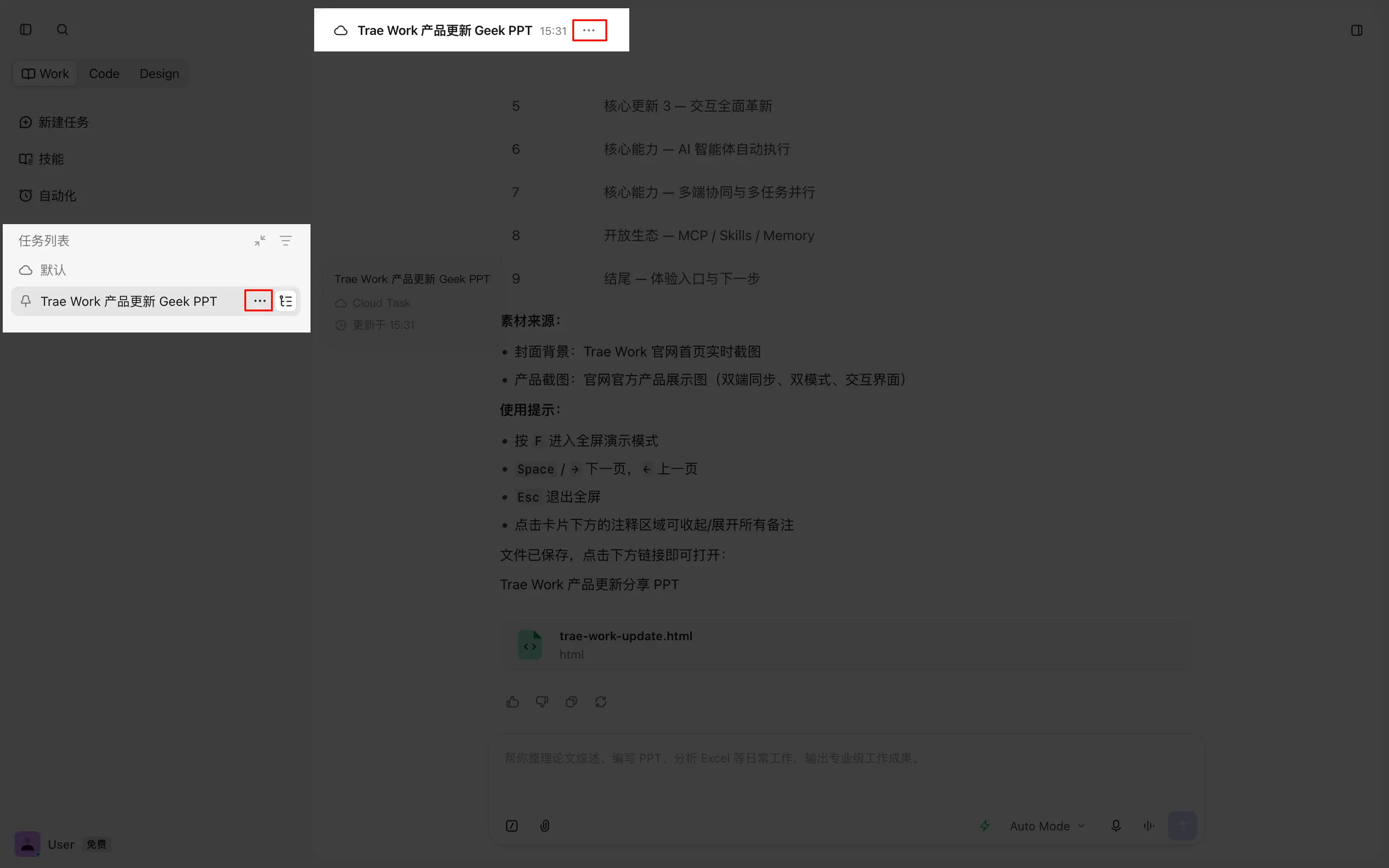Start voice input with the microphone icon
This screenshot has height=868, width=1389.
(x=1116, y=826)
